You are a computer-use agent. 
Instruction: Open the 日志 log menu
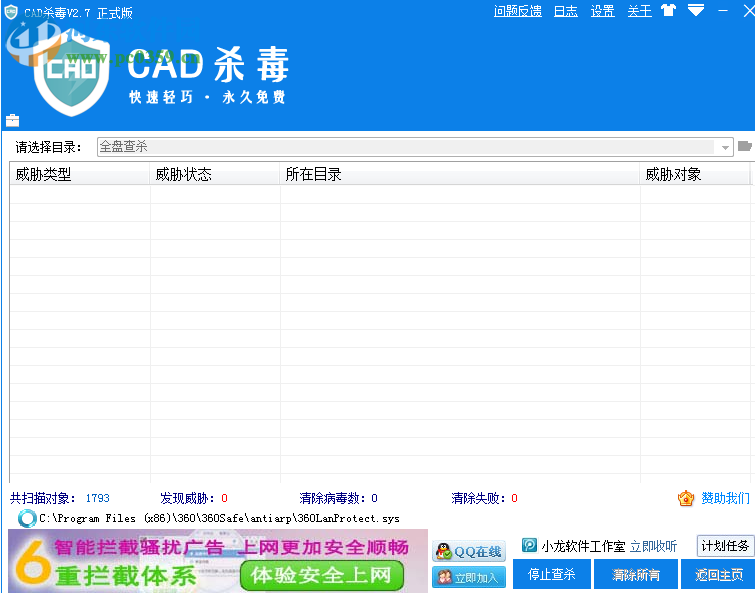click(x=566, y=11)
